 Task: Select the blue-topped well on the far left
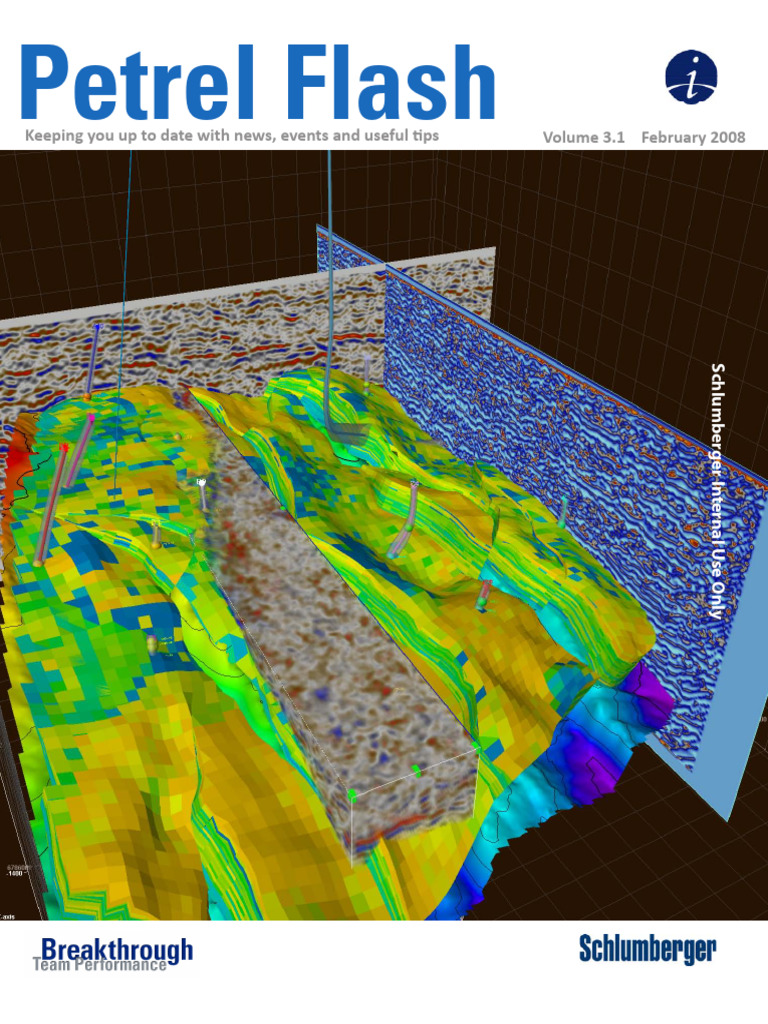(x=97, y=328)
